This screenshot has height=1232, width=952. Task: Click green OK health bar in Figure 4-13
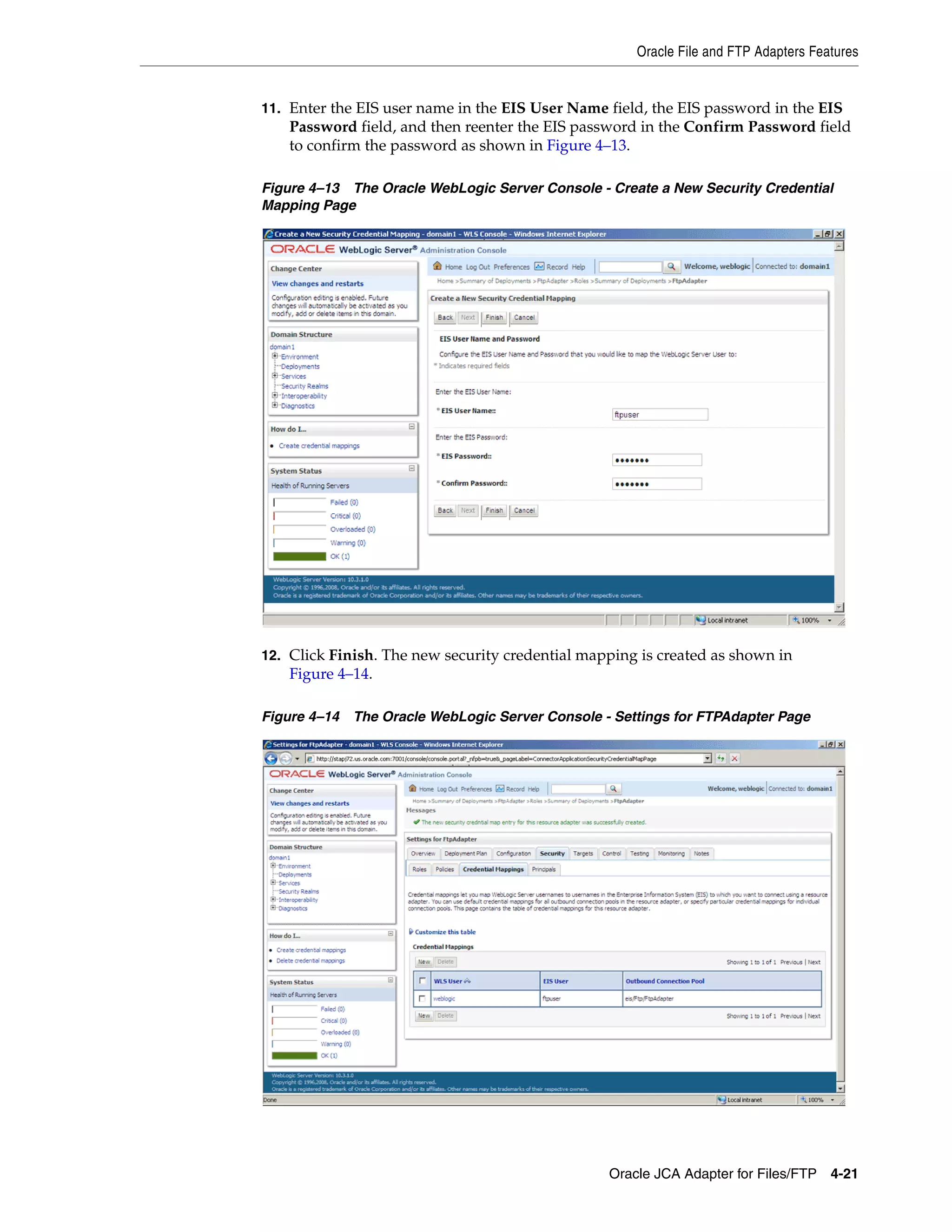point(299,556)
